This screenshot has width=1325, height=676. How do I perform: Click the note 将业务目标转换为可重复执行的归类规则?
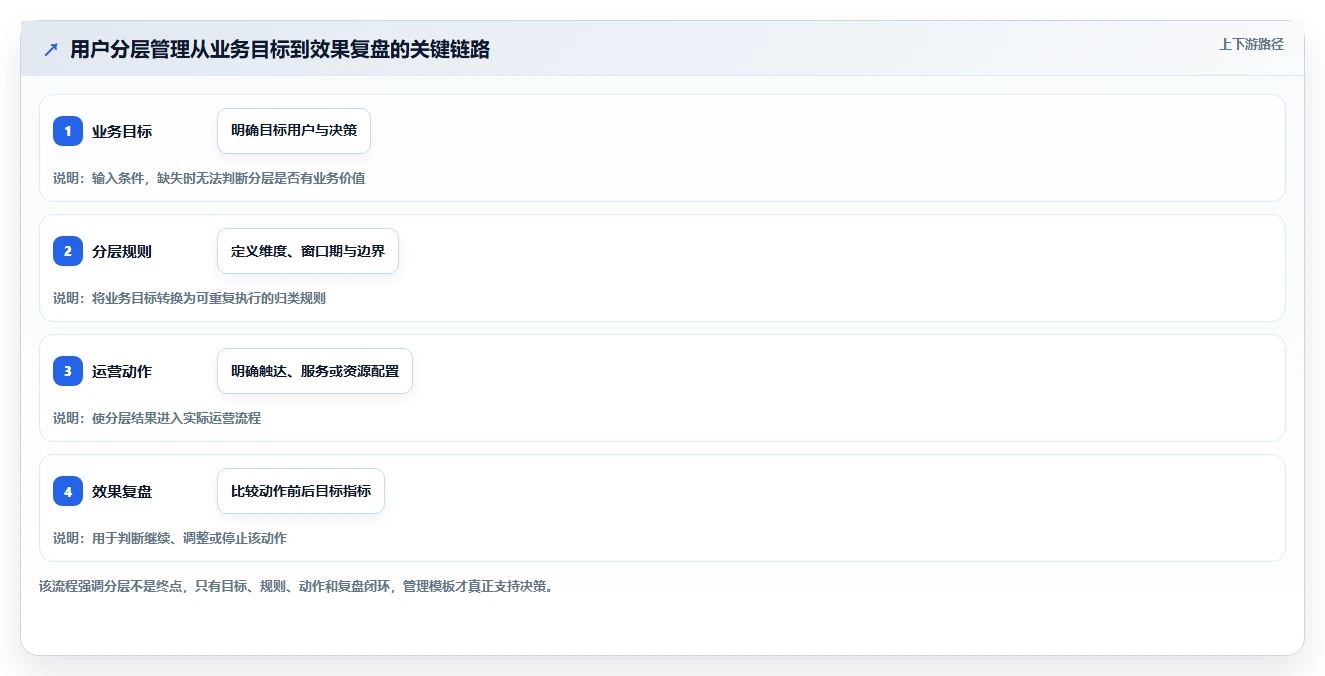coord(209,298)
